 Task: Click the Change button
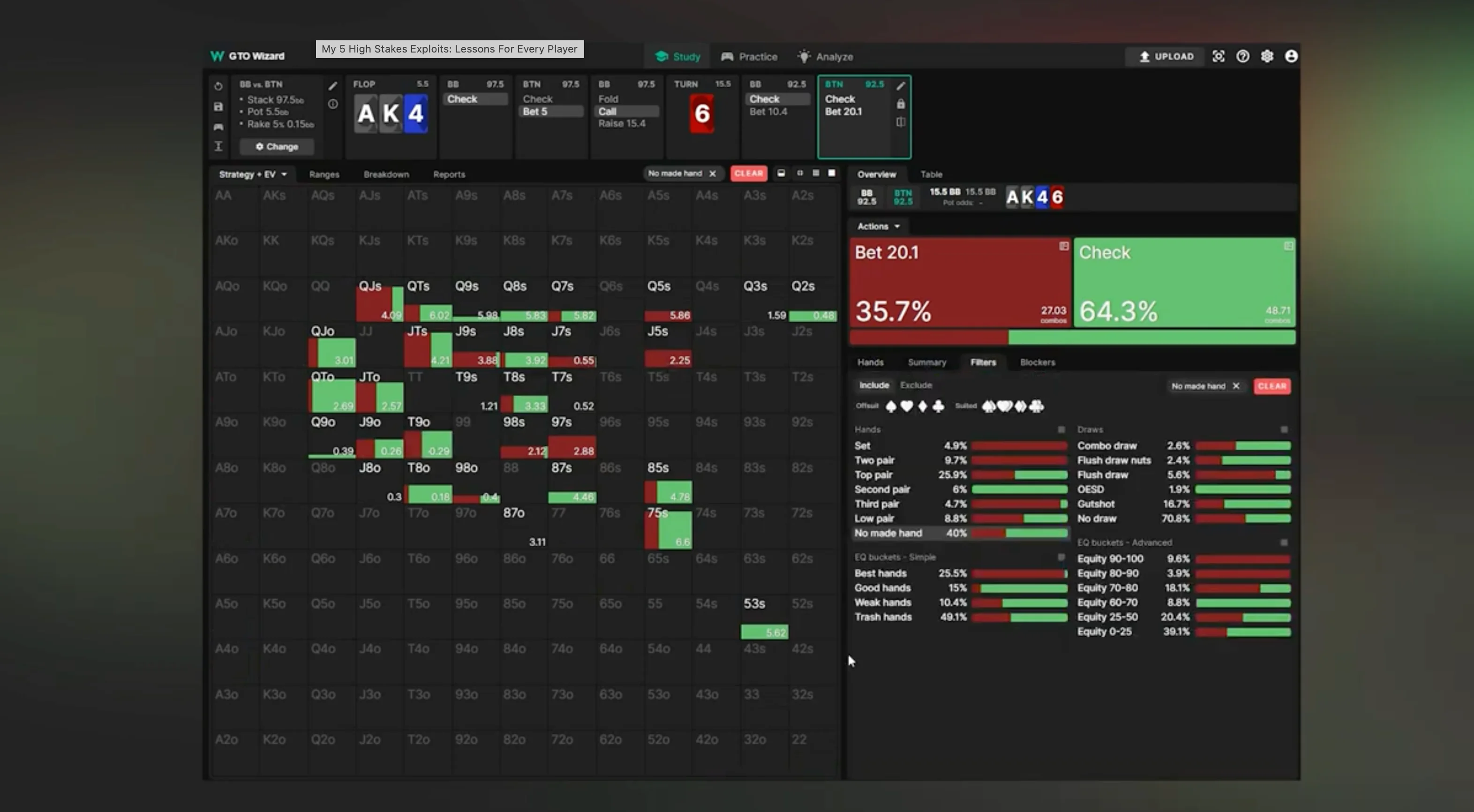coord(277,146)
